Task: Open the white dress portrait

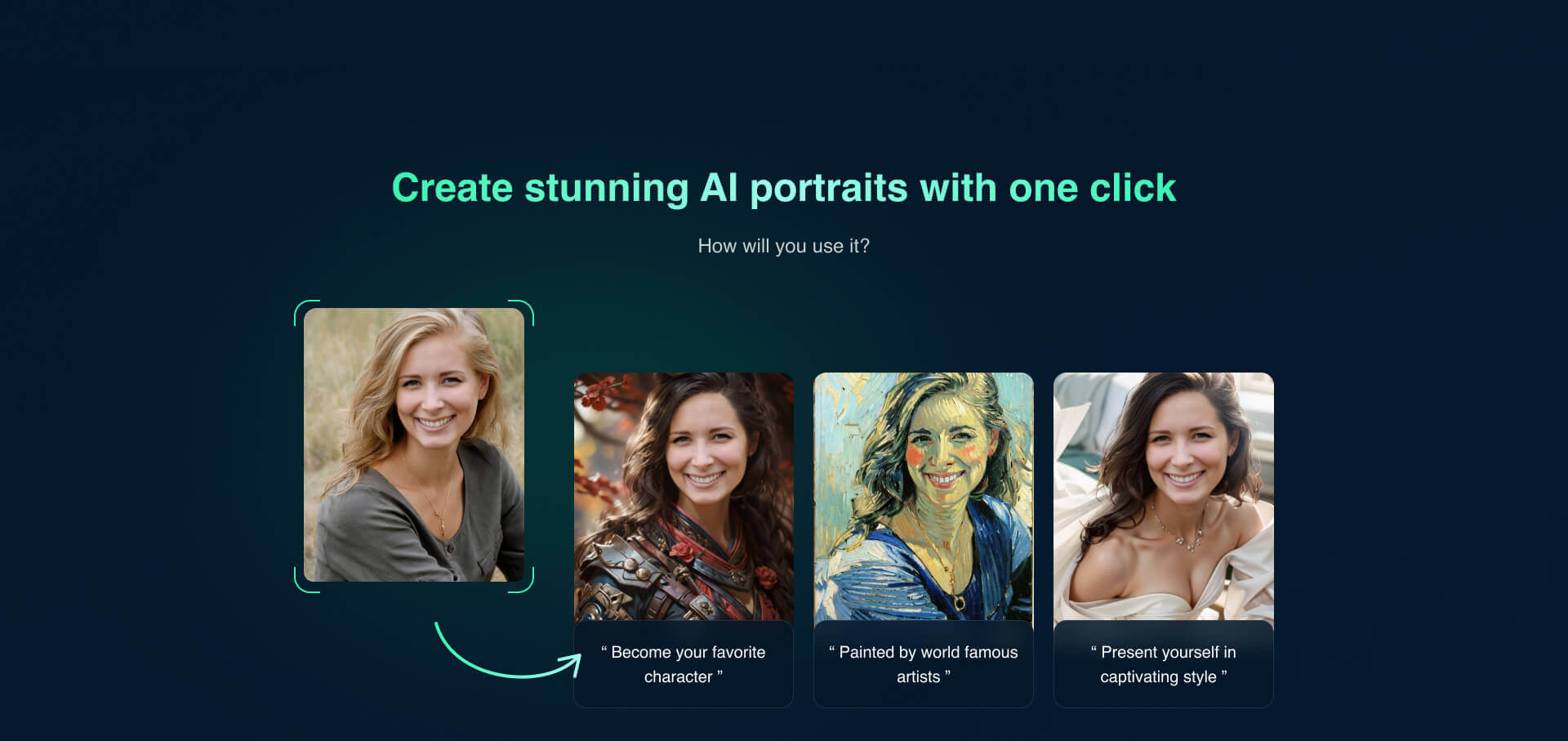Action: (1164, 497)
